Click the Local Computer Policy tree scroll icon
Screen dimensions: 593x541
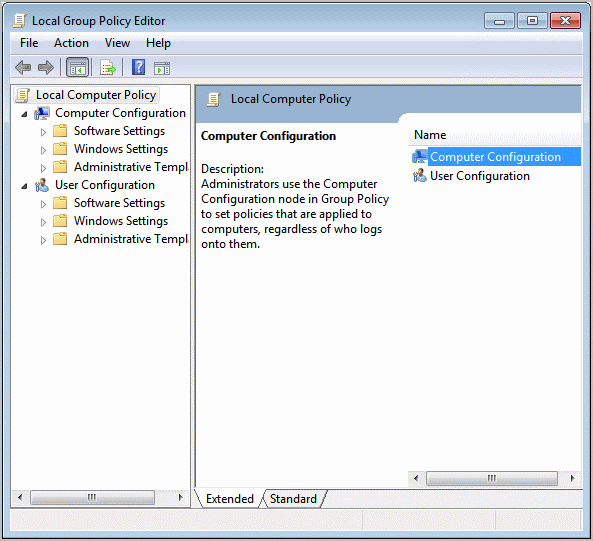pyautogui.click(x=23, y=95)
